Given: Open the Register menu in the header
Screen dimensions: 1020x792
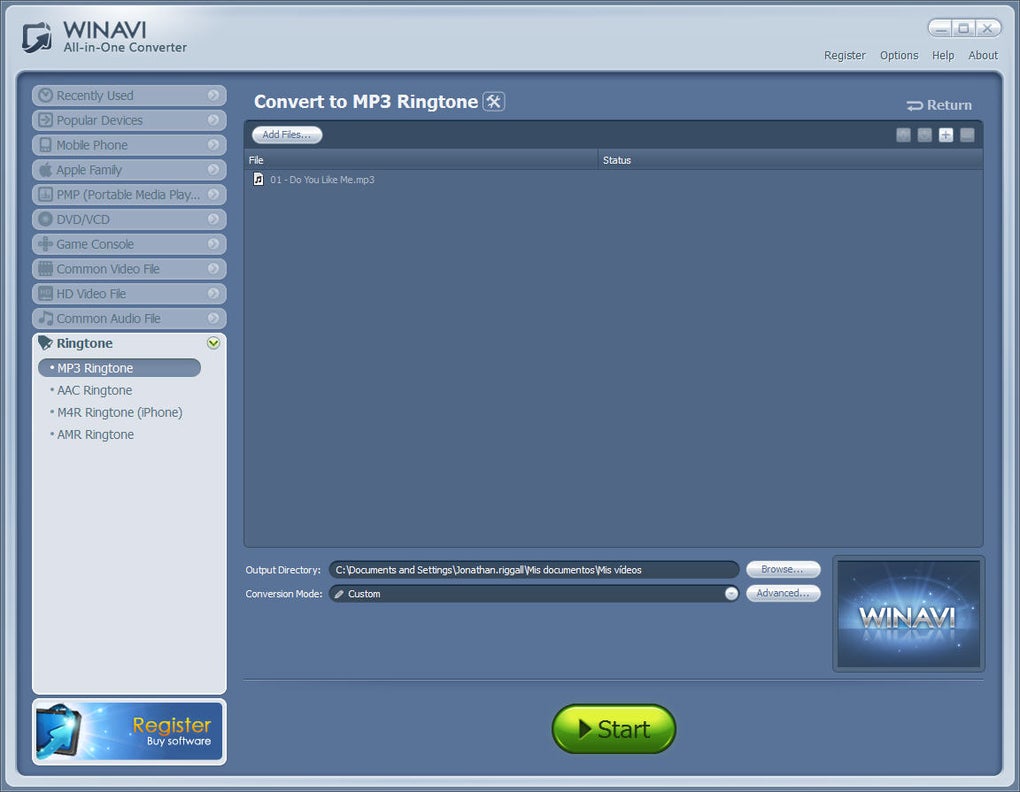Looking at the screenshot, I should point(844,55).
